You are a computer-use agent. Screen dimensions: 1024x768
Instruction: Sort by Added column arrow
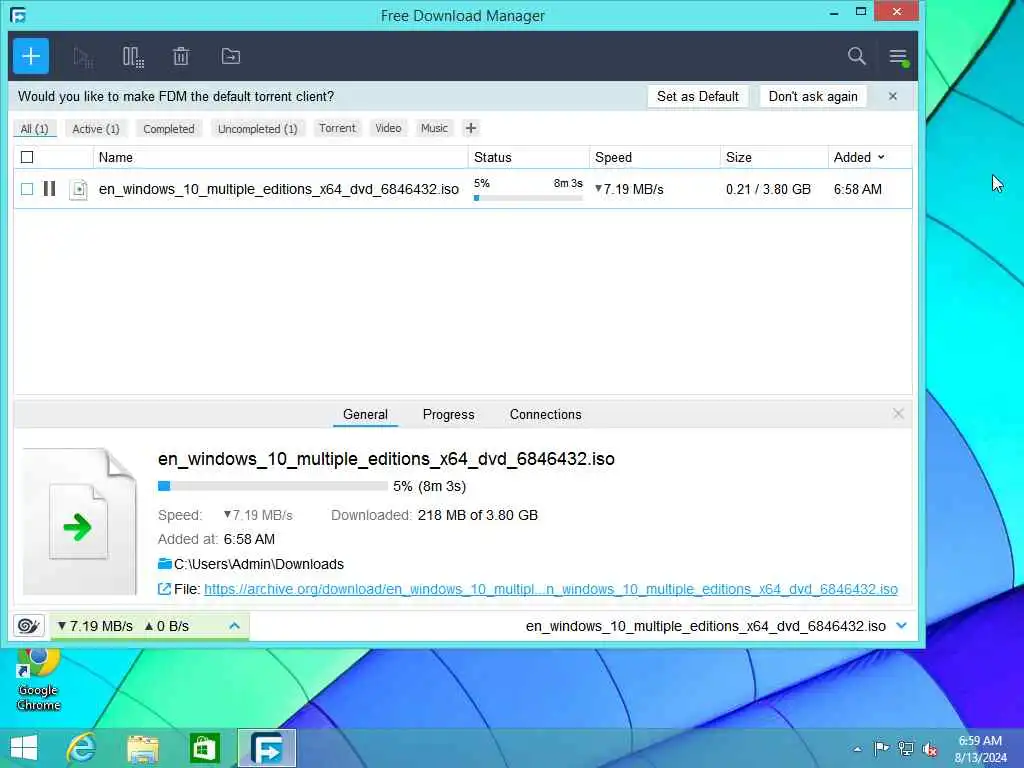coord(881,157)
